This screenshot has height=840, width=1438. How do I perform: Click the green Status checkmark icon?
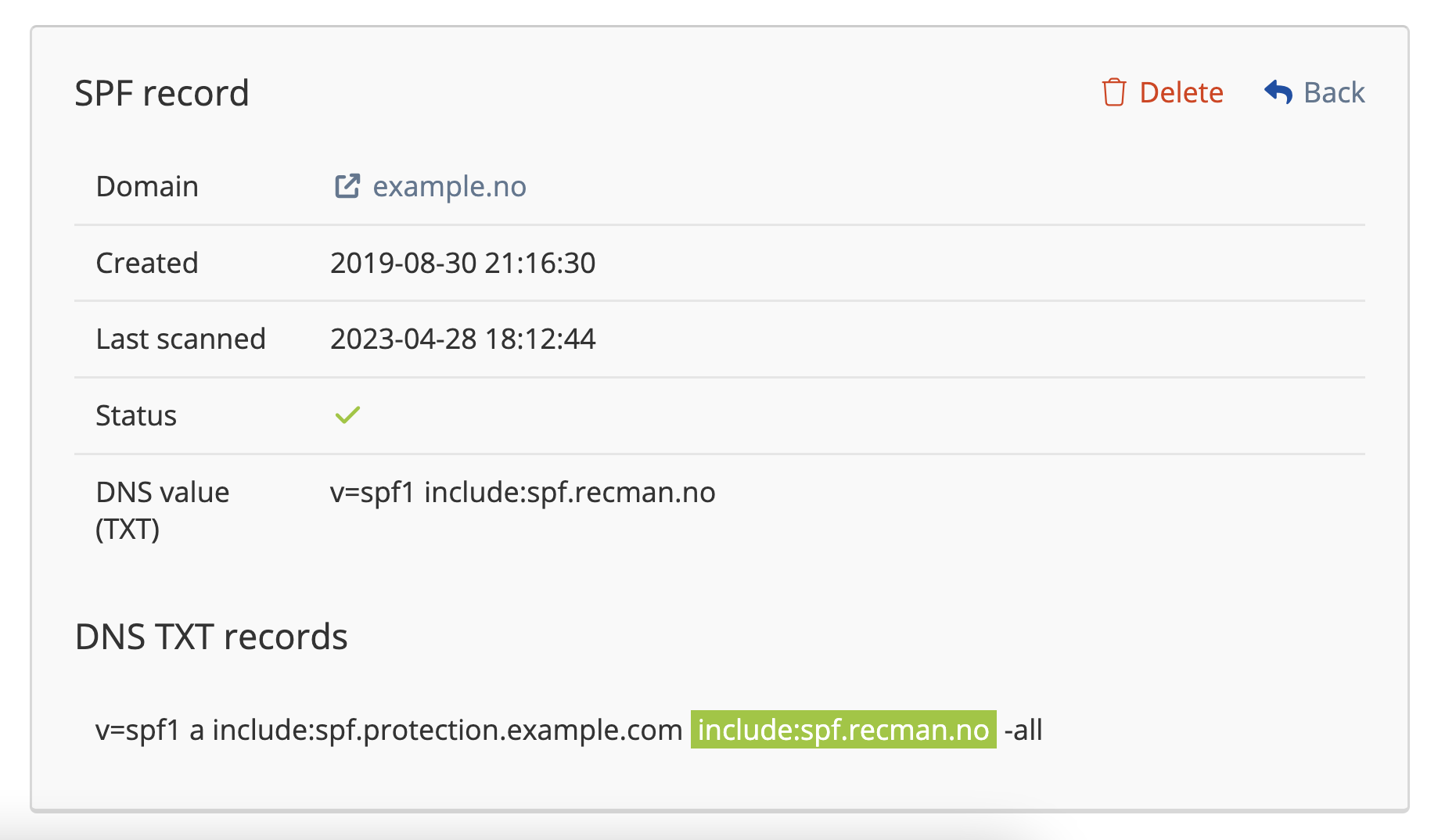tap(347, 415)
